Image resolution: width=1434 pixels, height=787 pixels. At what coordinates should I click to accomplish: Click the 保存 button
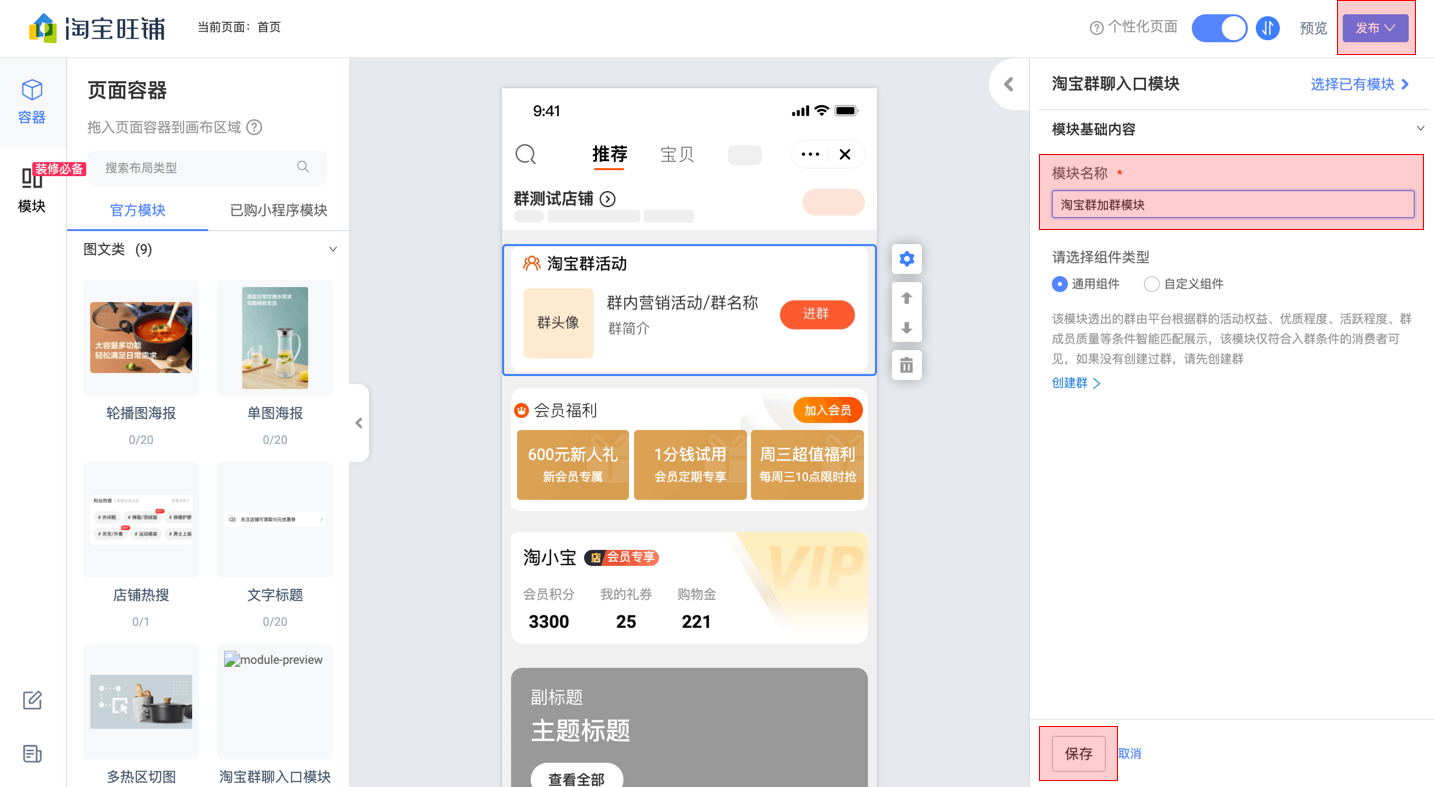point(1079,754)
